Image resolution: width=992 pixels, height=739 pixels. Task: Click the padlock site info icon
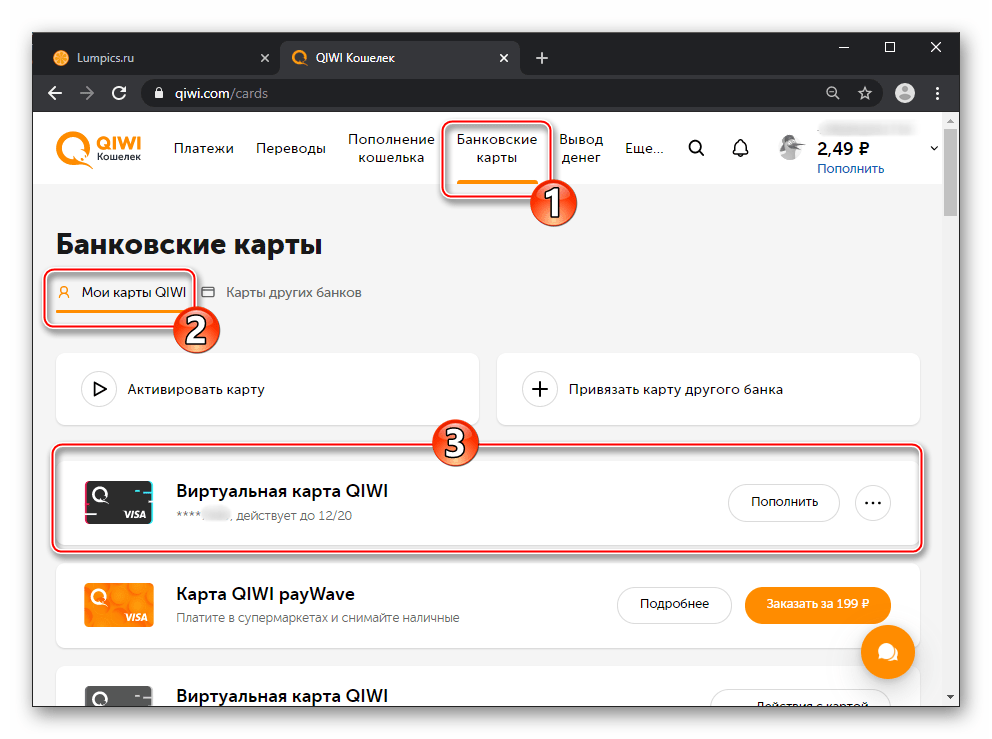pyautogui.click(x=159, y=94)
